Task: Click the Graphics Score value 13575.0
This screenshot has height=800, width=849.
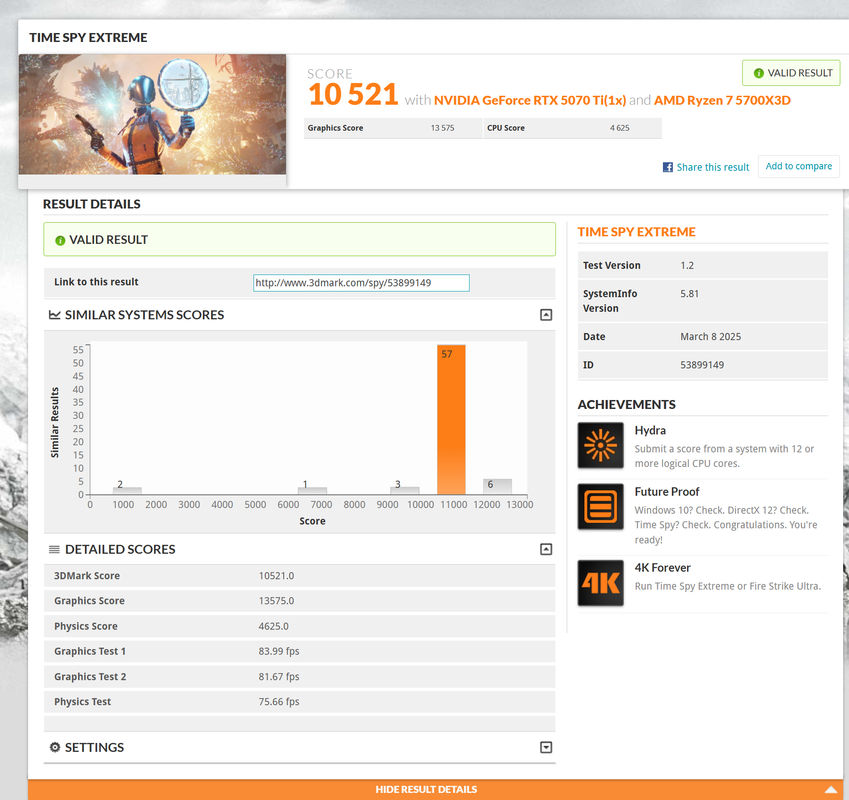Action: point(276,601)
